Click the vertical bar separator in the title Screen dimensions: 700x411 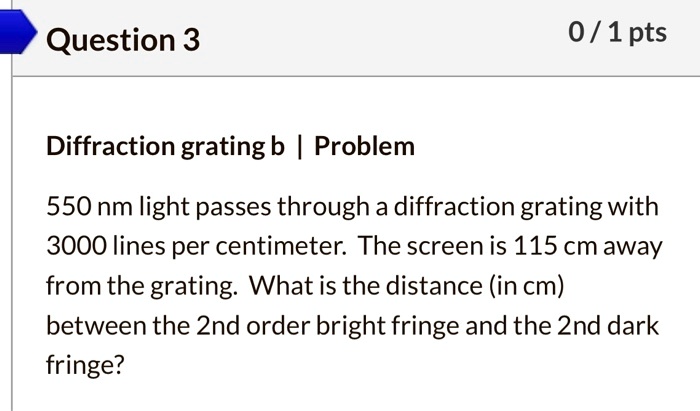tap(300, 146)
